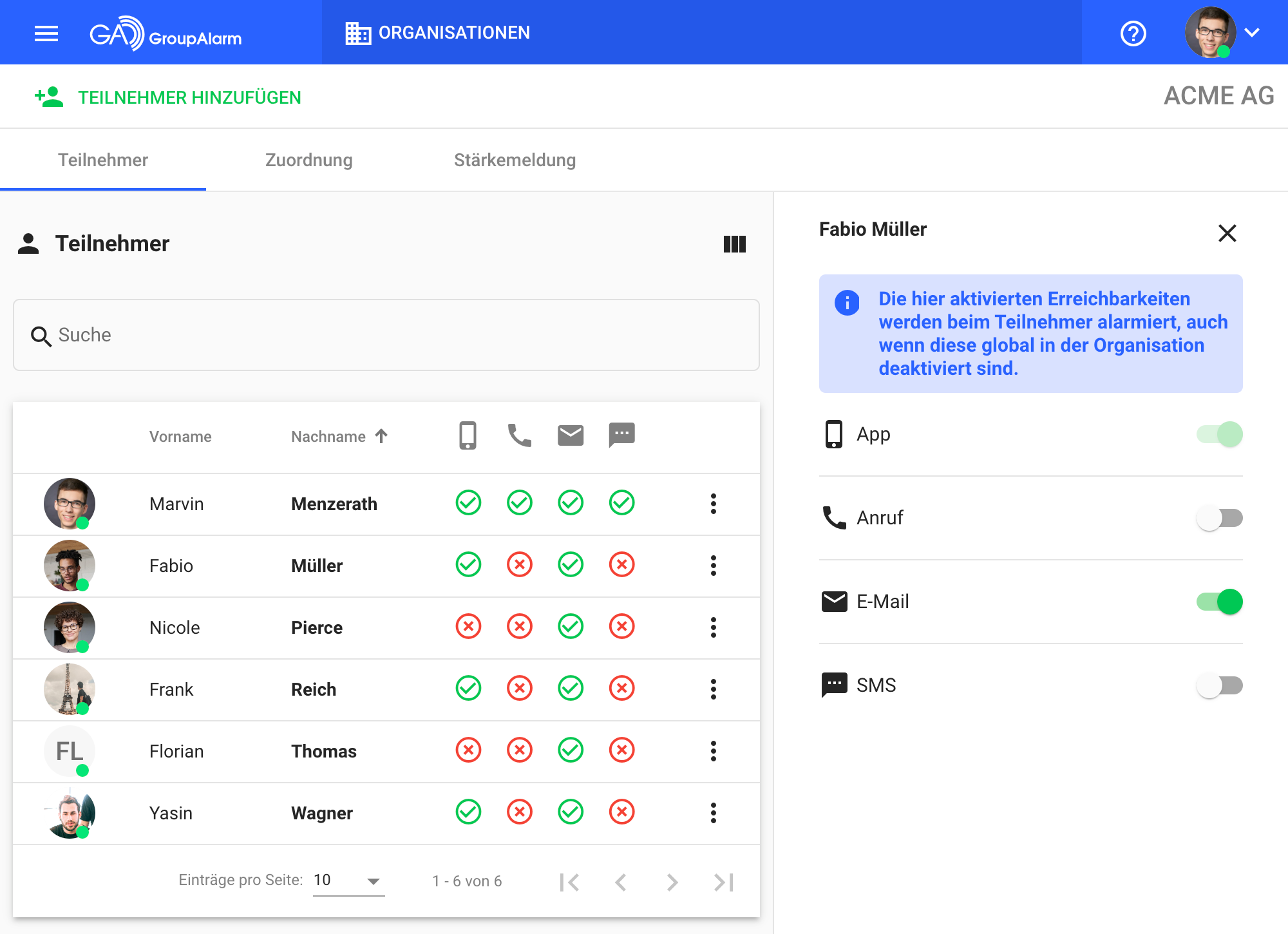Enable the Anruf switch
Viewport: 1288px width, 934px height.
point(1219,518)
